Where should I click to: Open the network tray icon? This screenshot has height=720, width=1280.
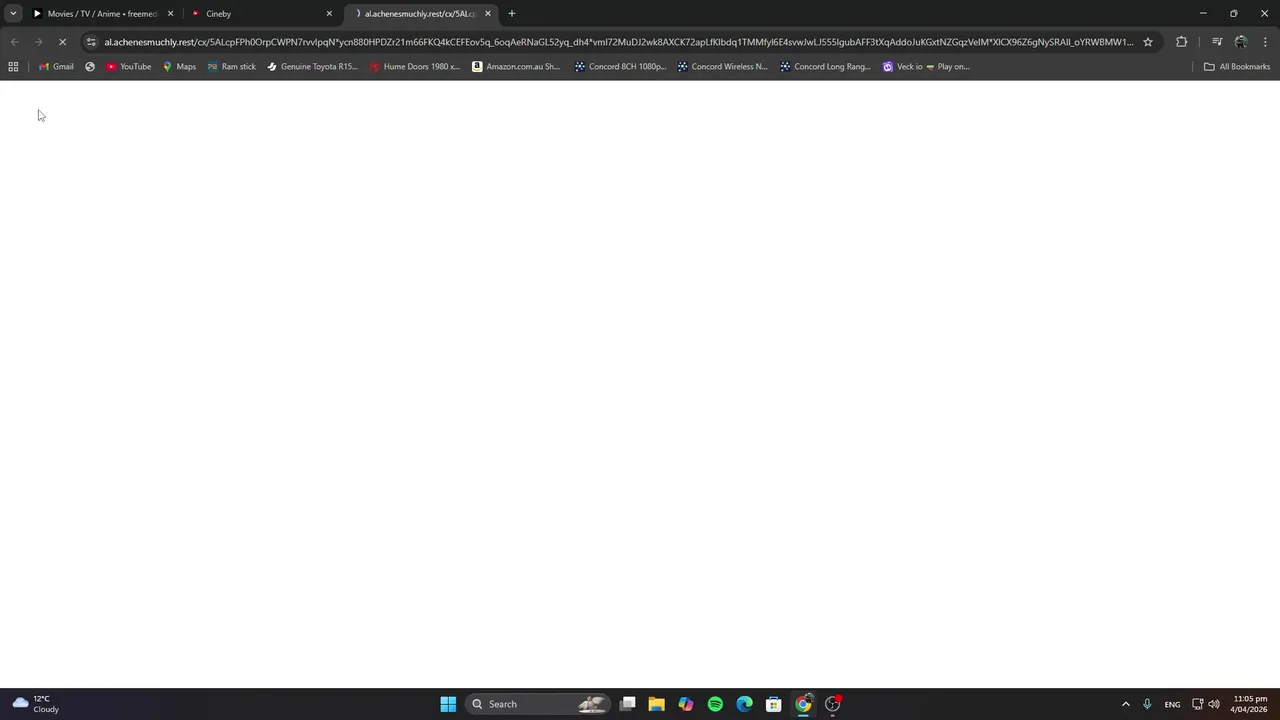coord(1197,704)
